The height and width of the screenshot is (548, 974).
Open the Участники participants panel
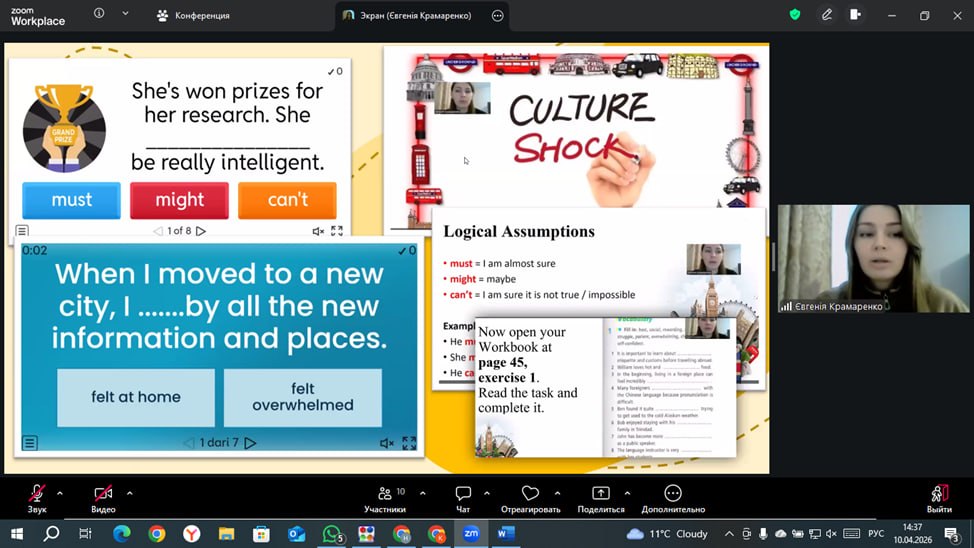tap(385, 497)
